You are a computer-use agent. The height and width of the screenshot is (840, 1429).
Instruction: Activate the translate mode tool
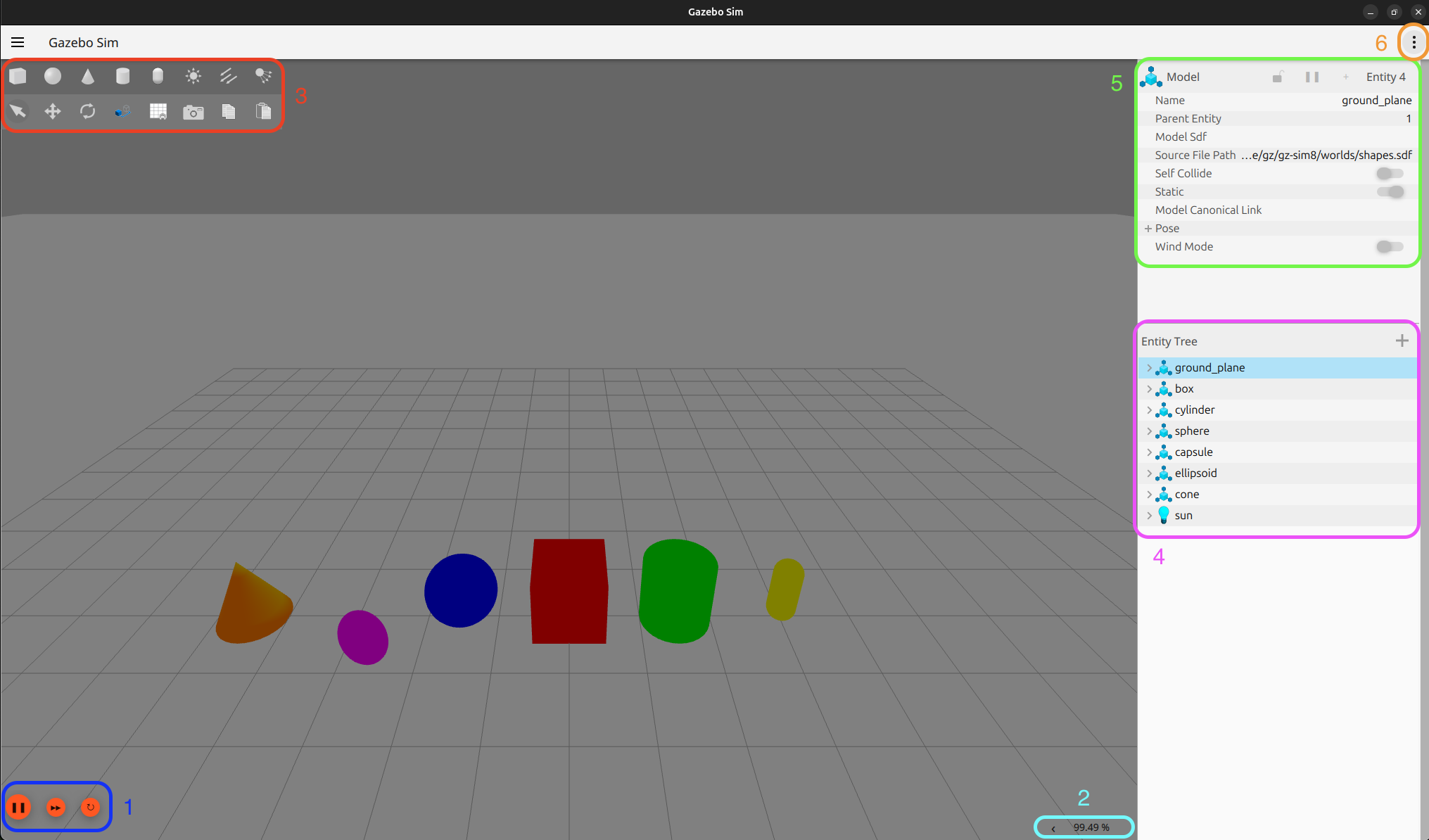tap(53, 111)
